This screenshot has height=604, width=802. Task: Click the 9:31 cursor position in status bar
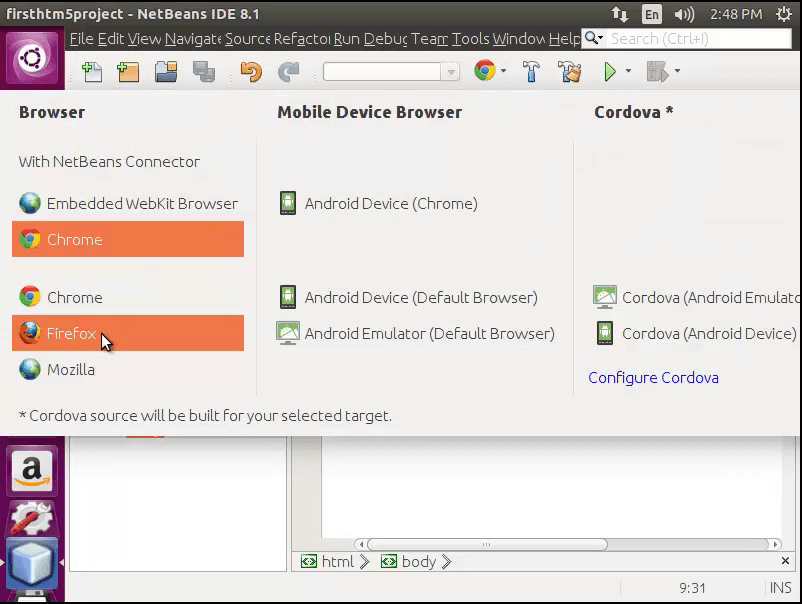[x=692, y=588]
